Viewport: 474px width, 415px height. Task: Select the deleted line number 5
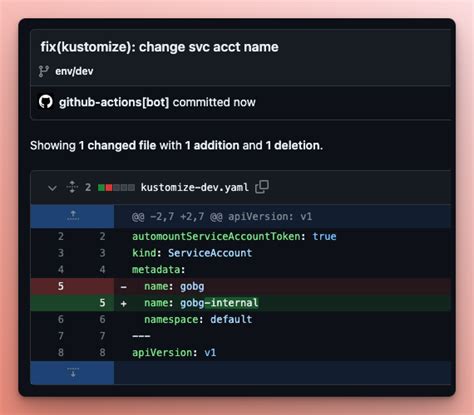click(61, 286)
